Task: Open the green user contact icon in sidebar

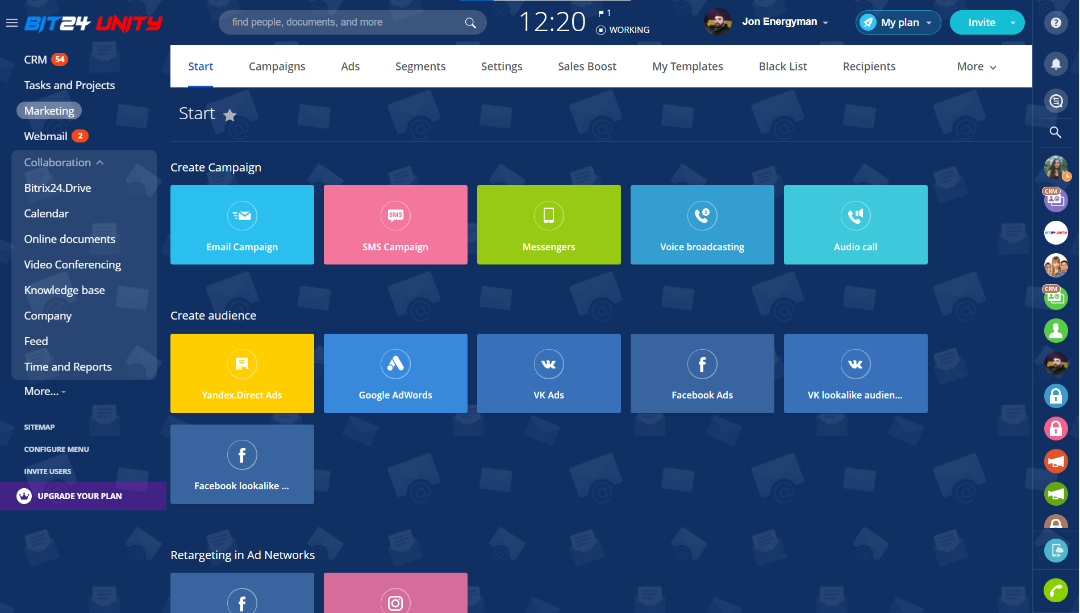Action: [x=1056, y=331]
